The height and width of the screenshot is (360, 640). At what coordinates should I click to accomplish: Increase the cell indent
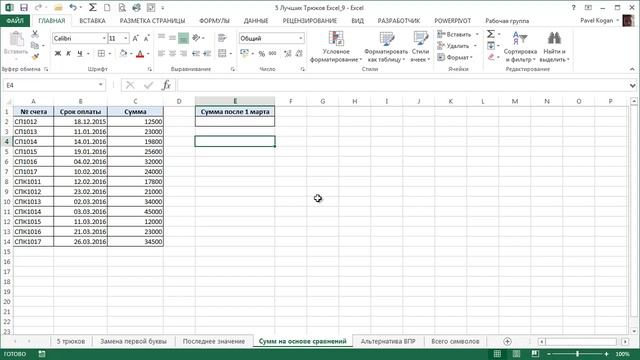click(207, 53)
